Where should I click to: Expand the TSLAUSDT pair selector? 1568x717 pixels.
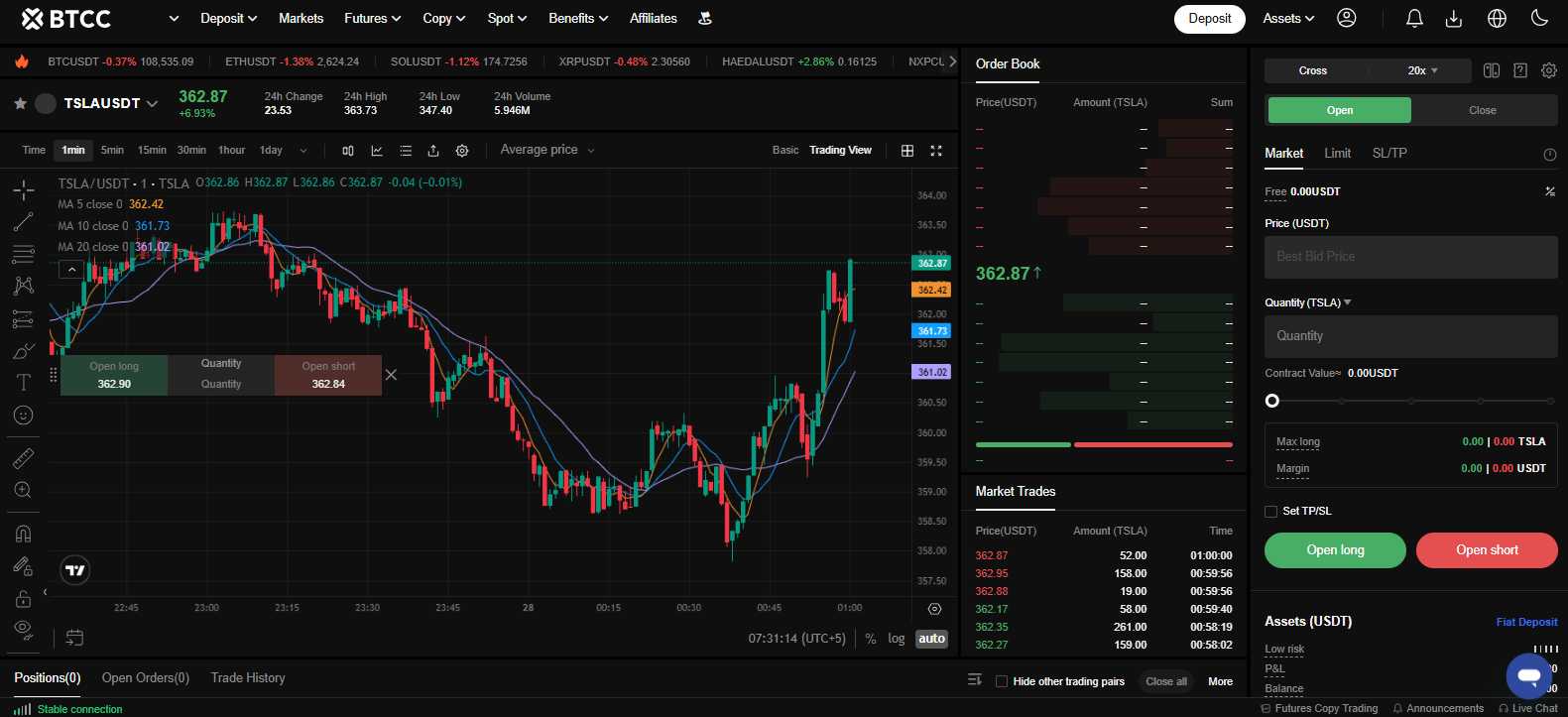(152, 103)
